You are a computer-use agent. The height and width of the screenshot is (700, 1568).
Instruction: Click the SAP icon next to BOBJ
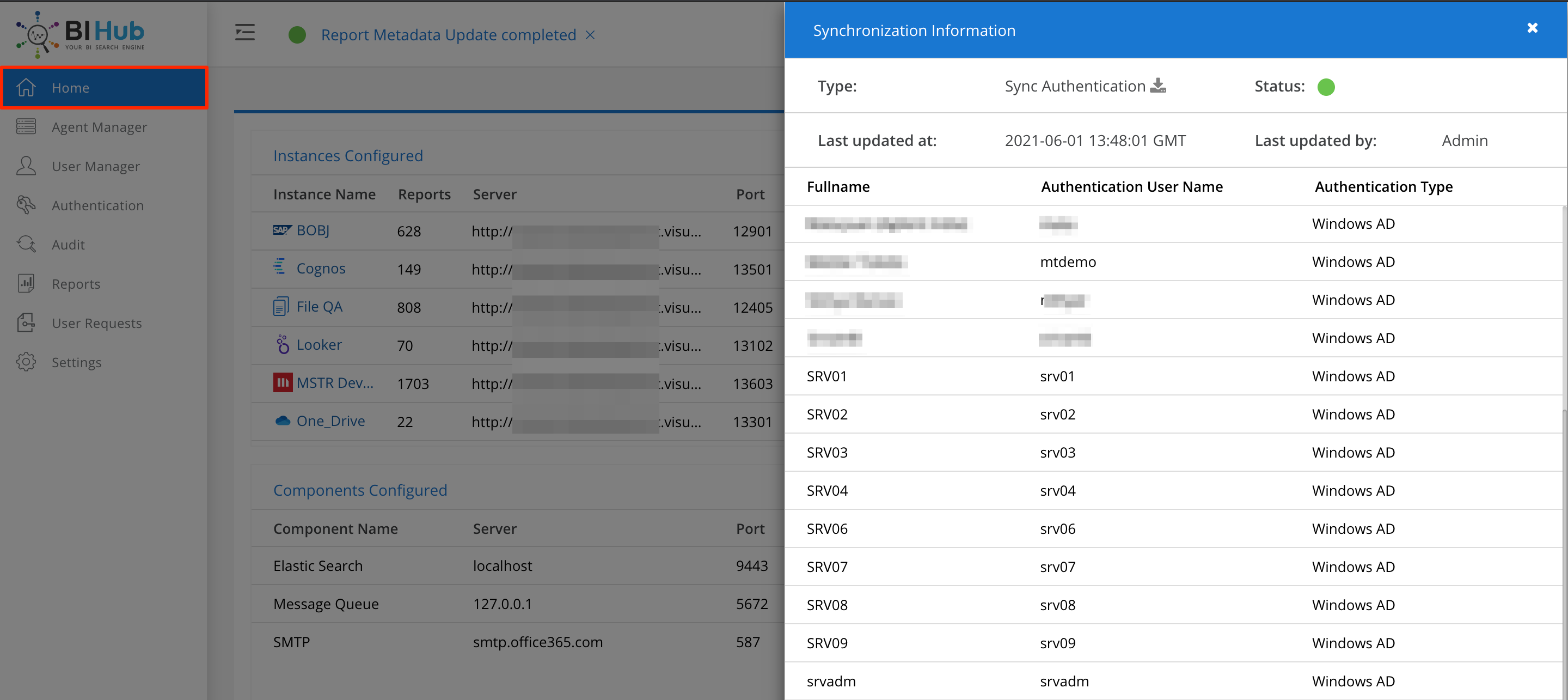(x=283, y=230)
